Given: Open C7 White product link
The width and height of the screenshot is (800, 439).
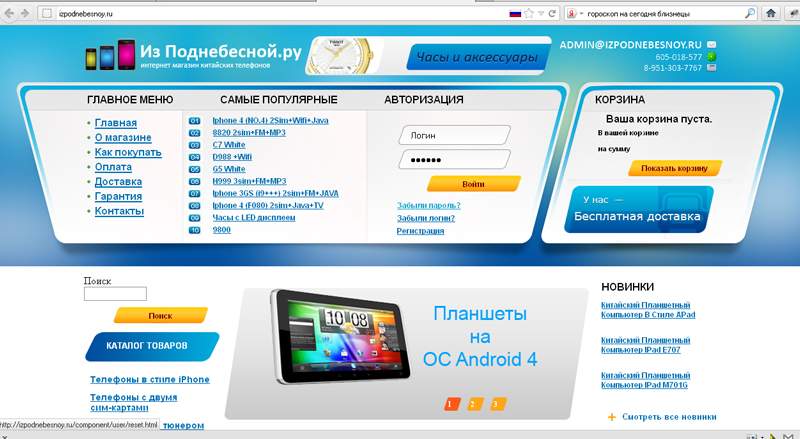Looking at the screenshot, I should pyautogui.click(x=229, y=145).
